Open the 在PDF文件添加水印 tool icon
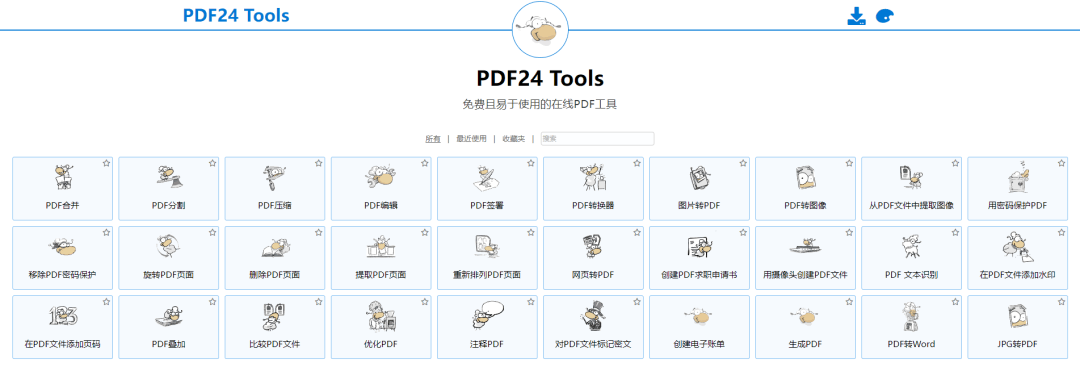1080x388 pixels. click(x=1017, y=247)
